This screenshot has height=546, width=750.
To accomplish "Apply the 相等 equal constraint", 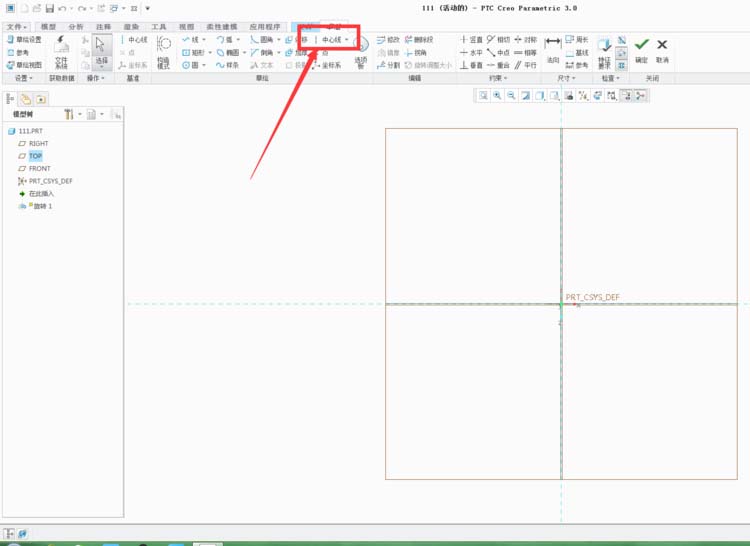I will point(526,53).
